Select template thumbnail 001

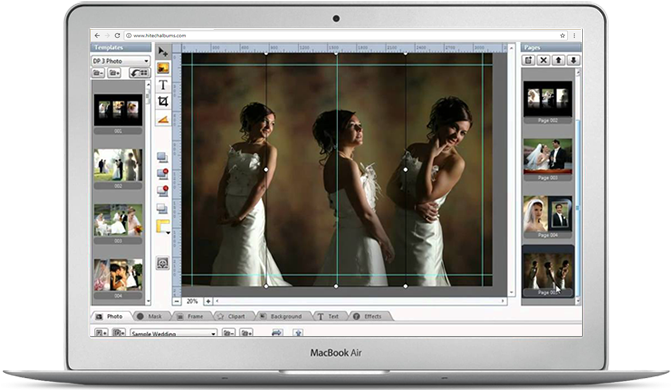(118, 110)
